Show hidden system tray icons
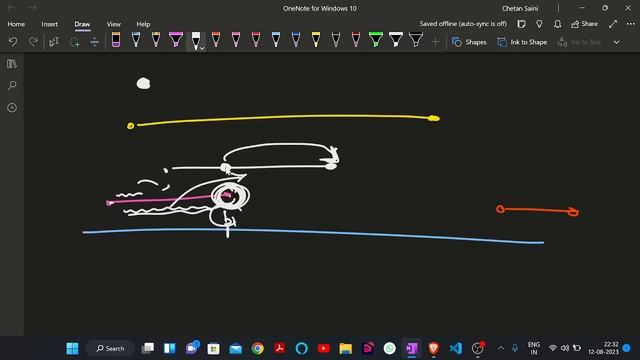Image resolution: width=640 pixels, height=360 pixels. tap(500, 348)
